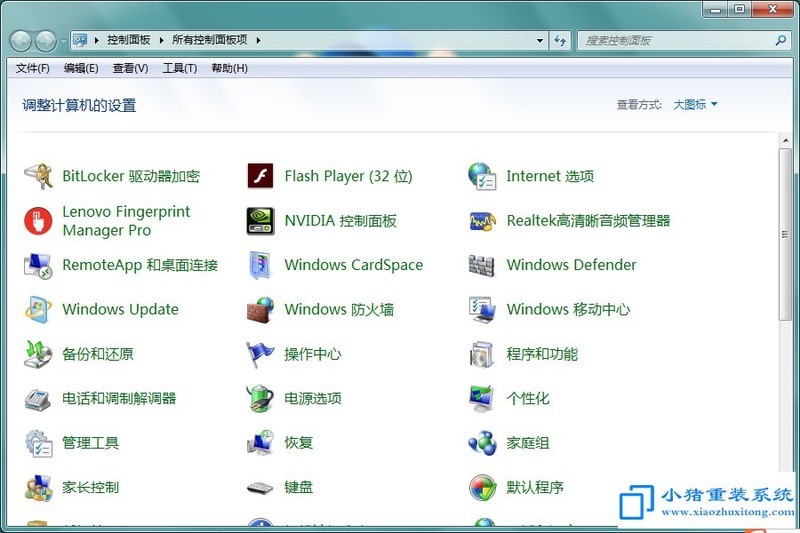Open the 备份和还原 icon
Image resolution: width=800 pixels, height=533 pixels.
click(x=38, y=354)
